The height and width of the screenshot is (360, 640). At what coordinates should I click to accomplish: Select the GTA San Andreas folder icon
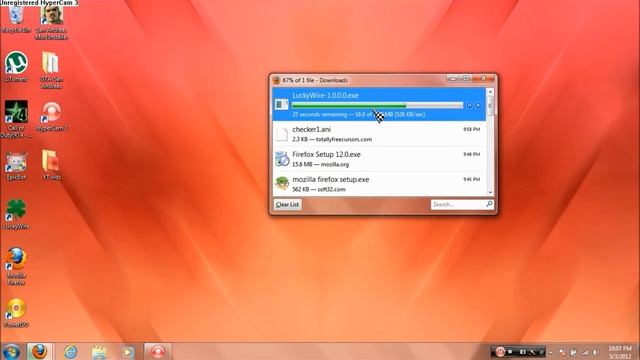(51, 70)
